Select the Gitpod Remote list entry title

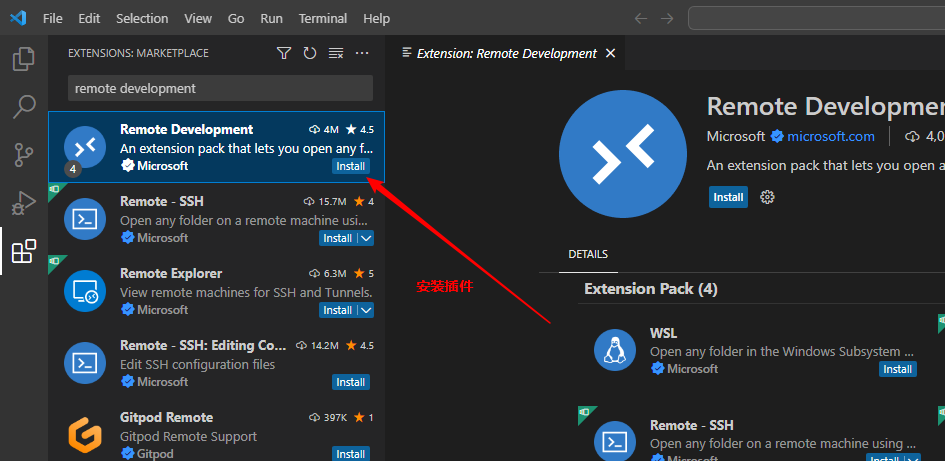click(166, 418)
